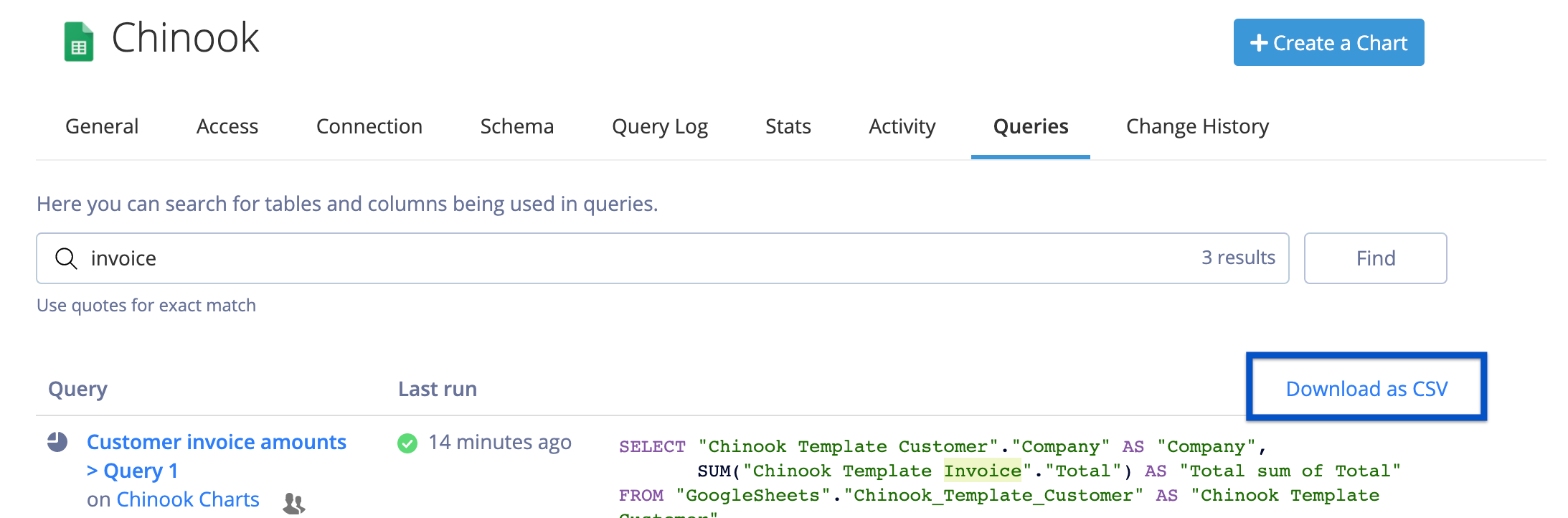Image resolution: width=1568 pixels, height=518 pixels.
Task: Click the SELECT keyword in the SQL
Action: coord(652,446)
